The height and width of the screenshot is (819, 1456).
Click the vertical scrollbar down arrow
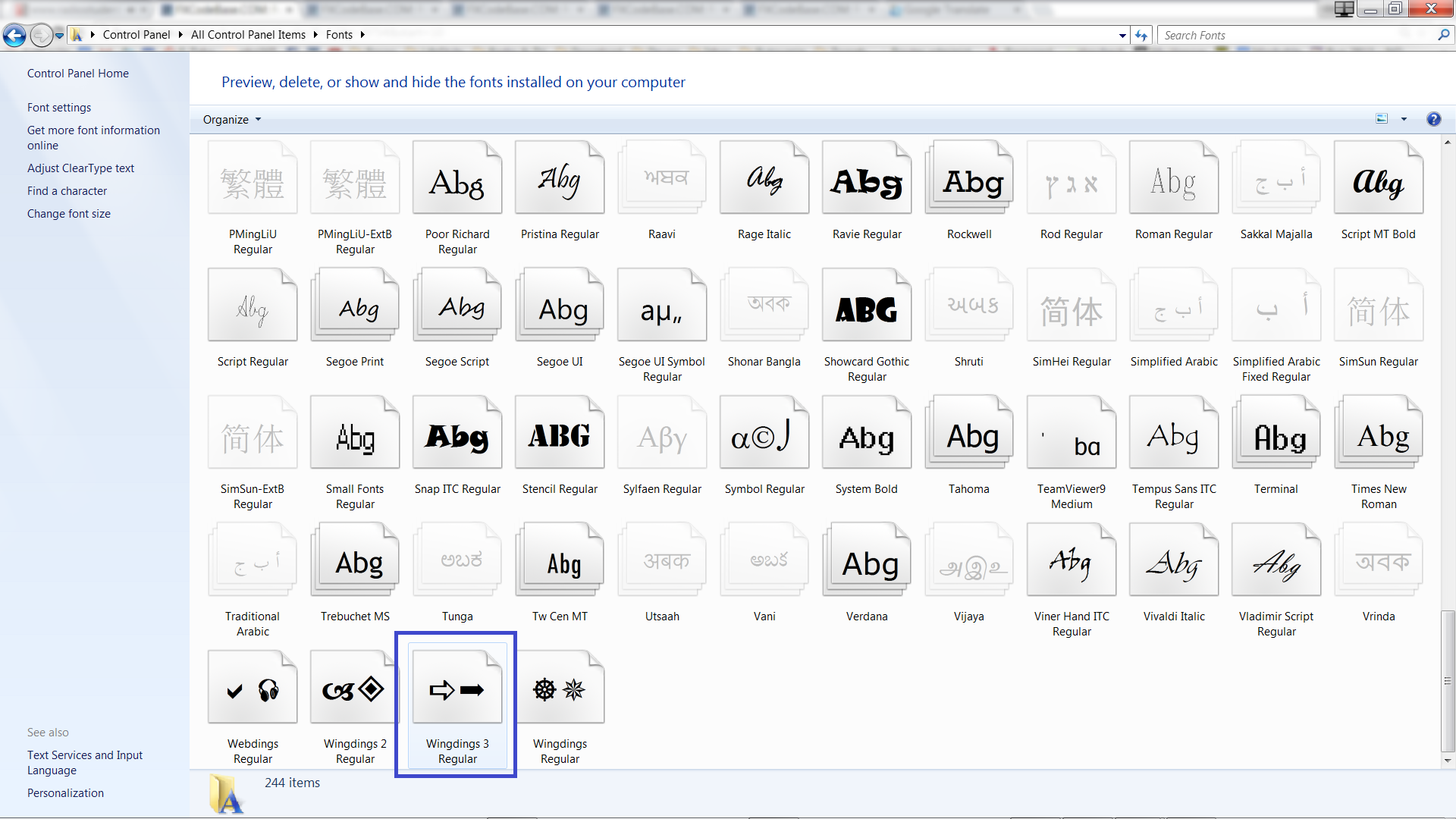click(x=1448, y=760)
